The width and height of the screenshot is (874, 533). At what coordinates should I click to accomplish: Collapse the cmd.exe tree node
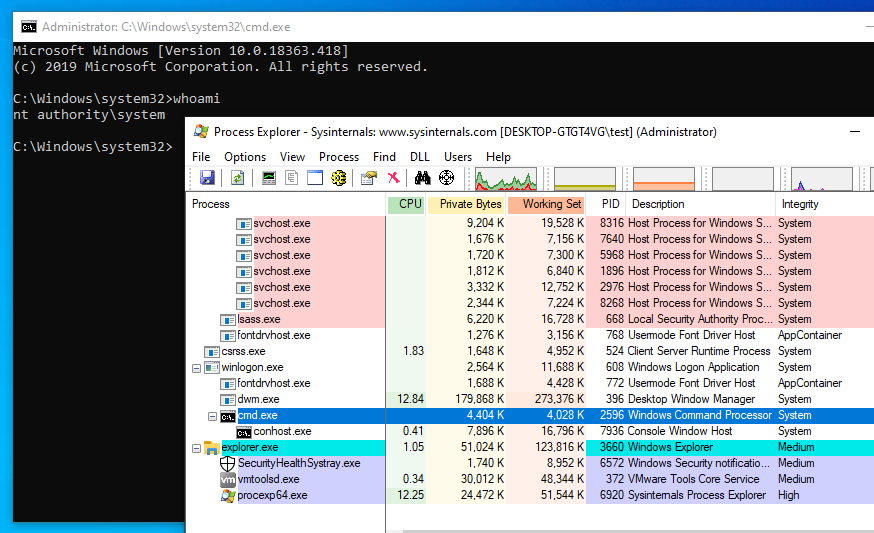click(212, 416)
